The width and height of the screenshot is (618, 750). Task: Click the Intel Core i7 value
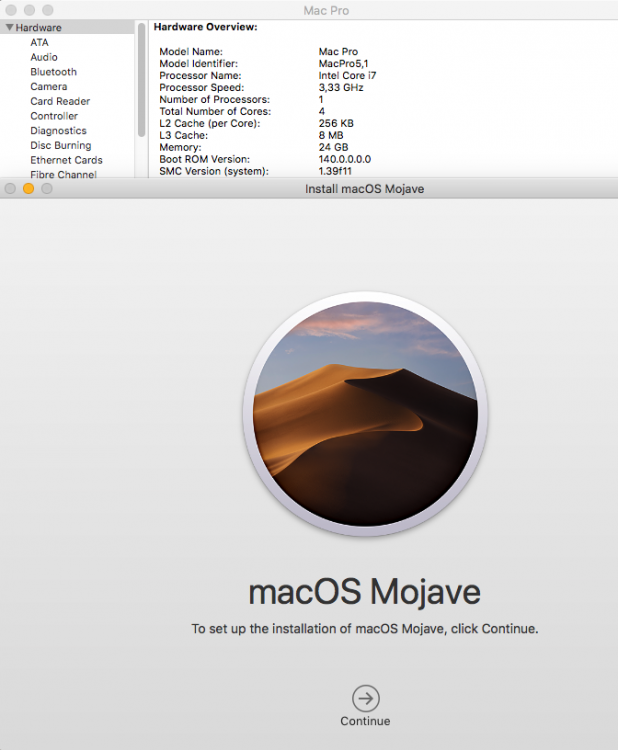pyautogui.click(x=347, y=76)
